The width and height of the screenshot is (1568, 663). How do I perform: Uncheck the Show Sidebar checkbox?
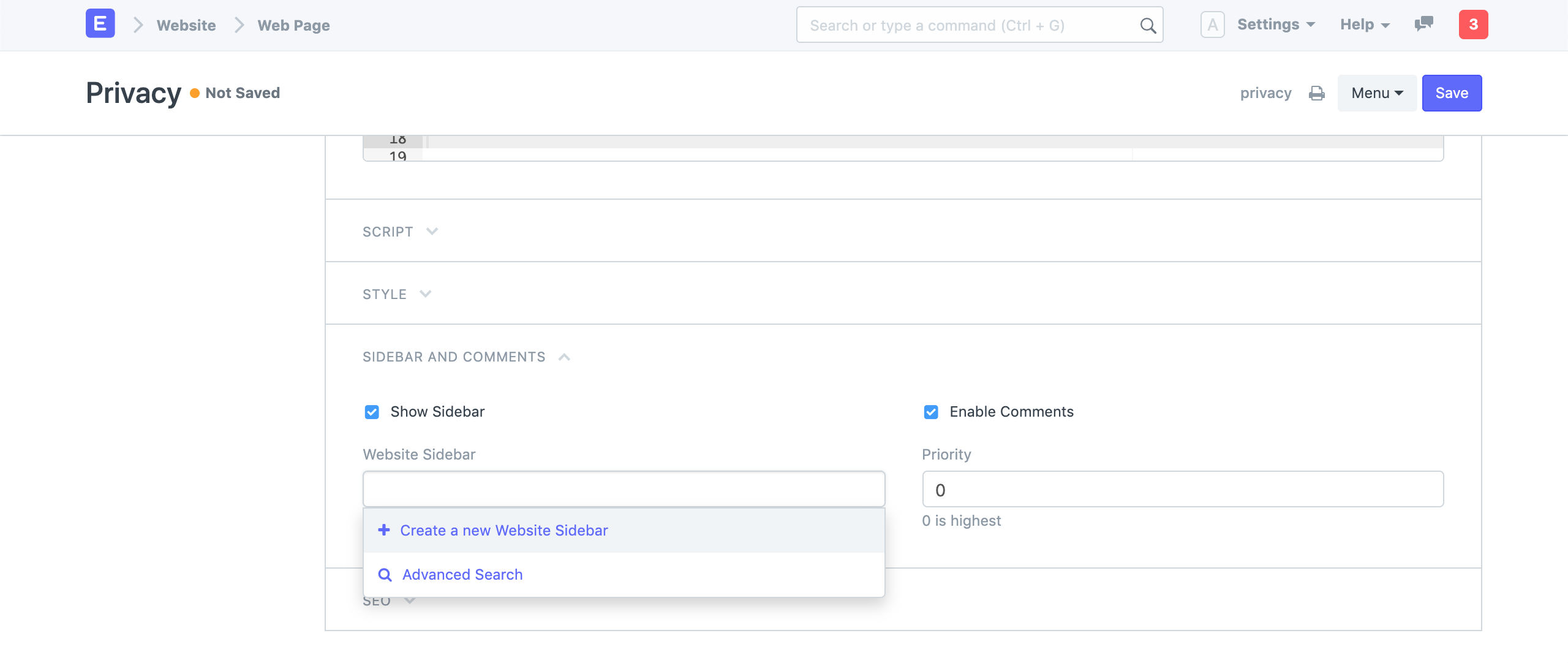(x=372, y=412)
